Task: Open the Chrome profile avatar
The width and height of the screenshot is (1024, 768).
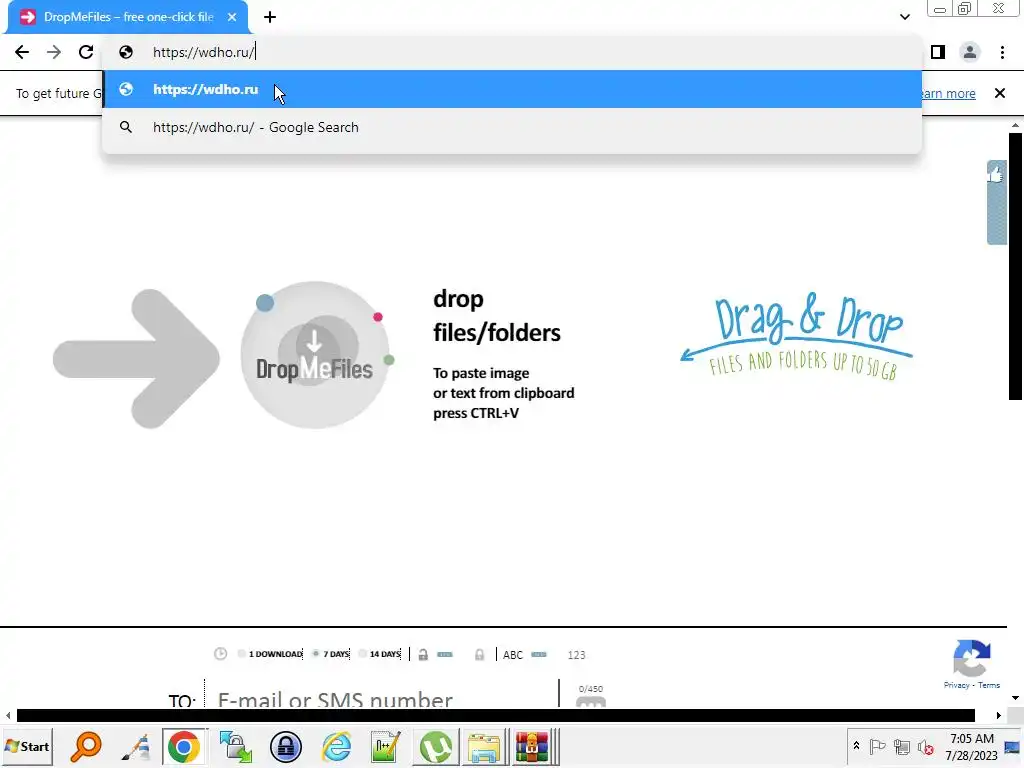Action: coord(970,52)
